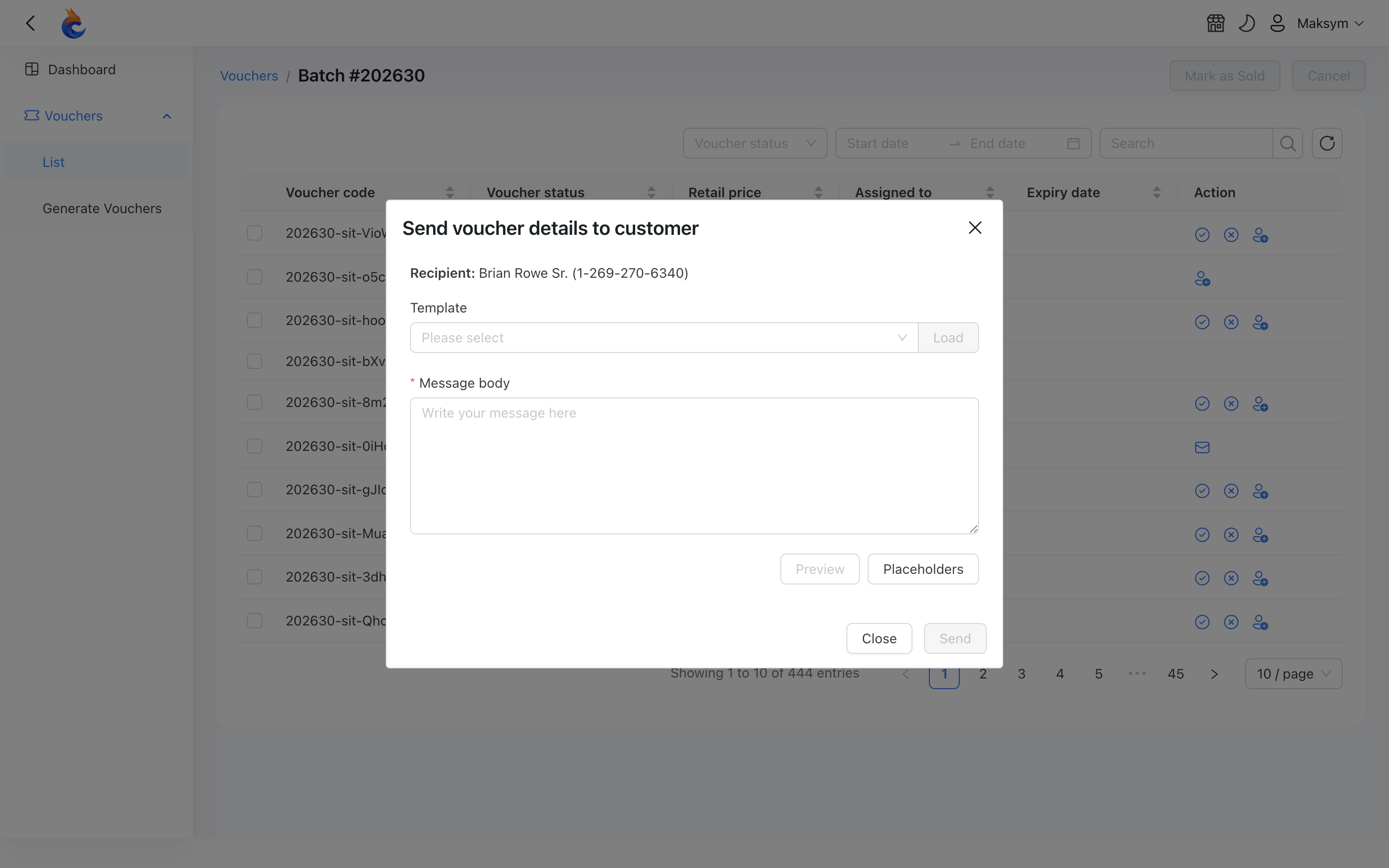Go to pagination page 2
This screenshot has width=1389, height=868.
[x=982, y=674]
